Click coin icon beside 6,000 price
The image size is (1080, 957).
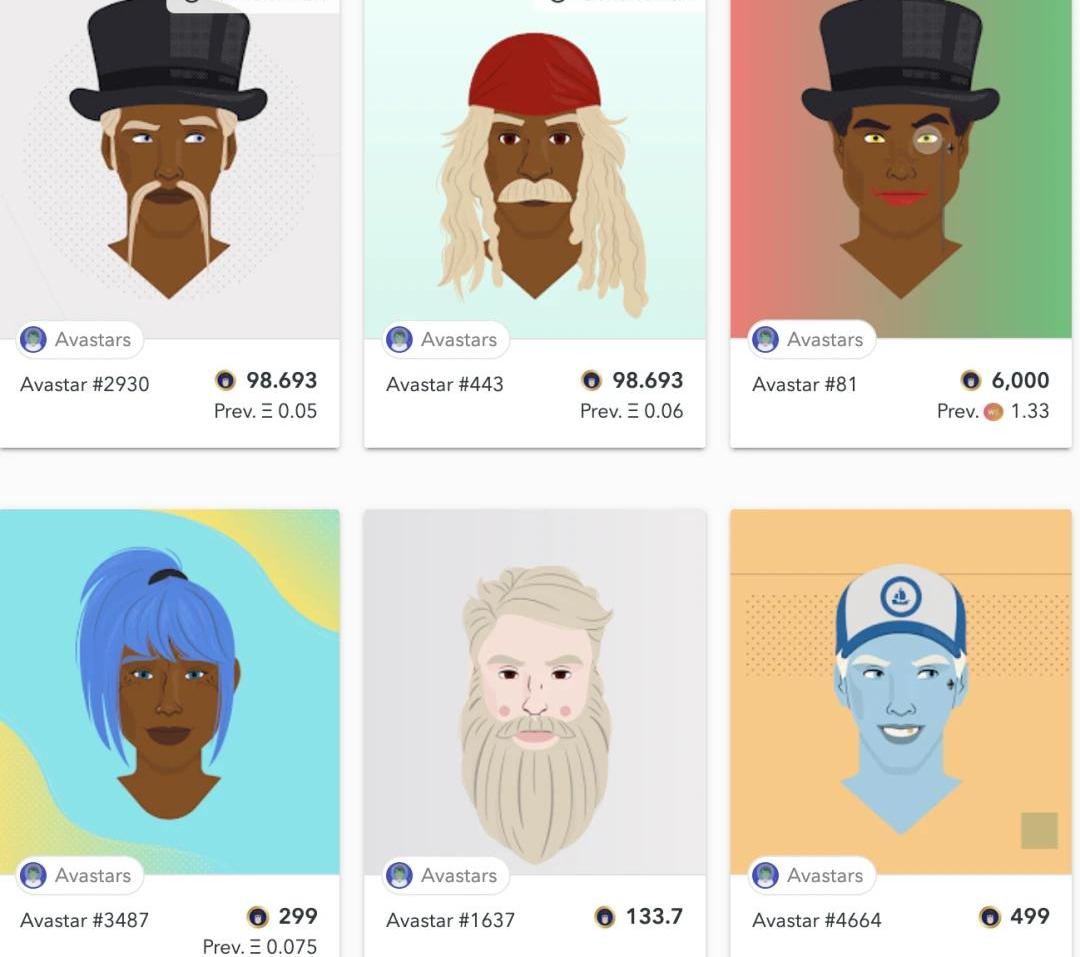coord(970,380)
